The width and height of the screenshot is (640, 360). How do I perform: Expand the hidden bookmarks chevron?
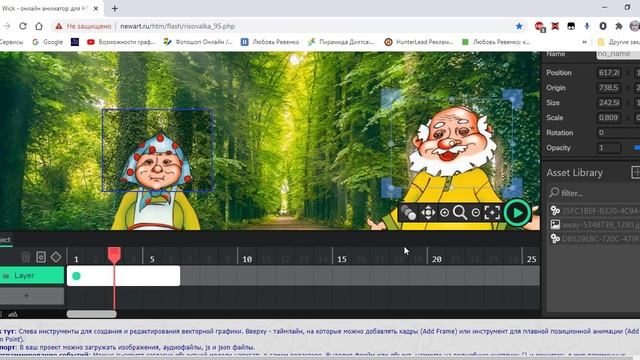point(584,42)
